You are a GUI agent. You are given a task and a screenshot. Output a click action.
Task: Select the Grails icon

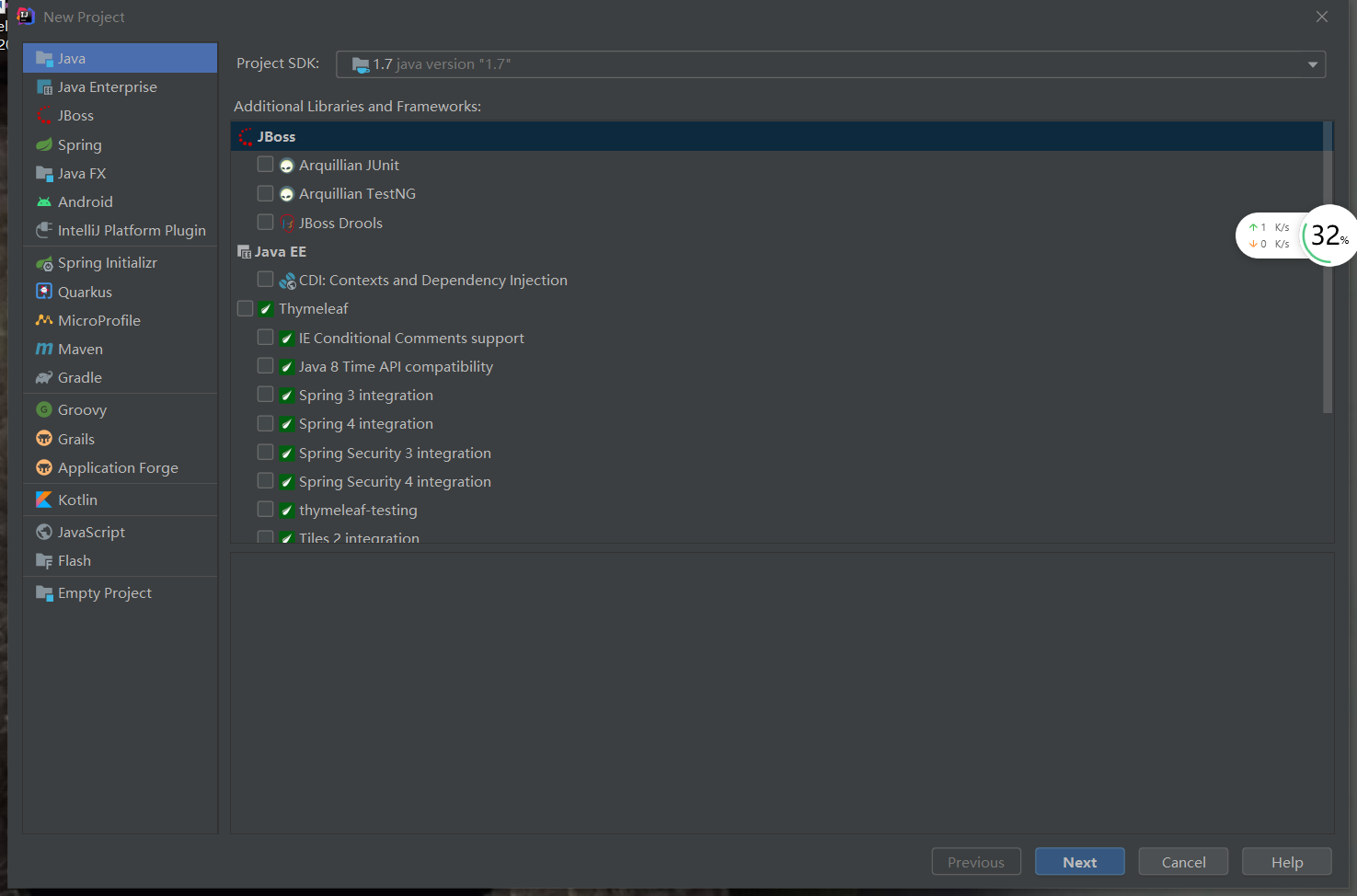point(44,439)
